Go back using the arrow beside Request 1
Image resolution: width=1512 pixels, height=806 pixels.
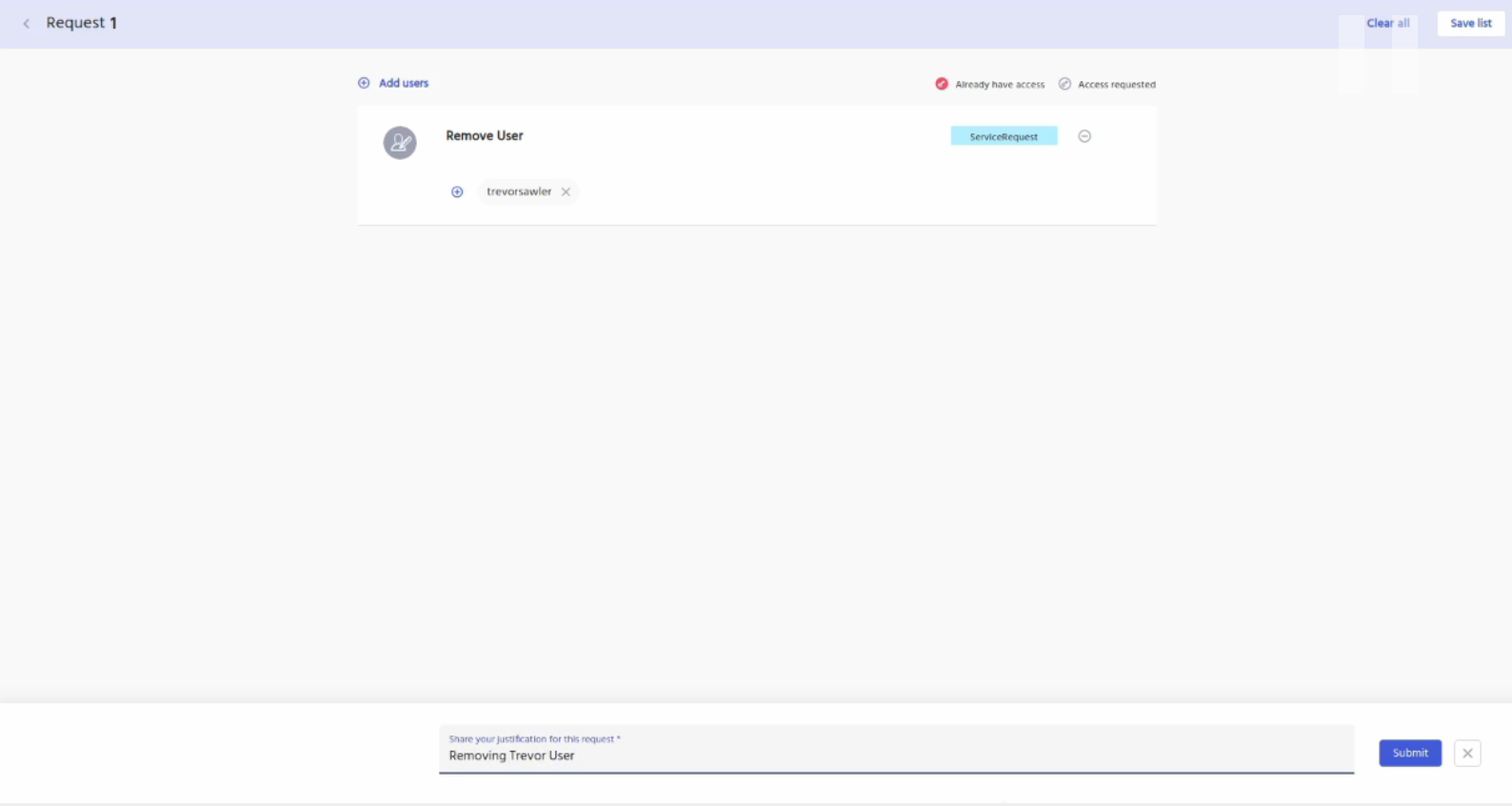(x=27, y=23)
